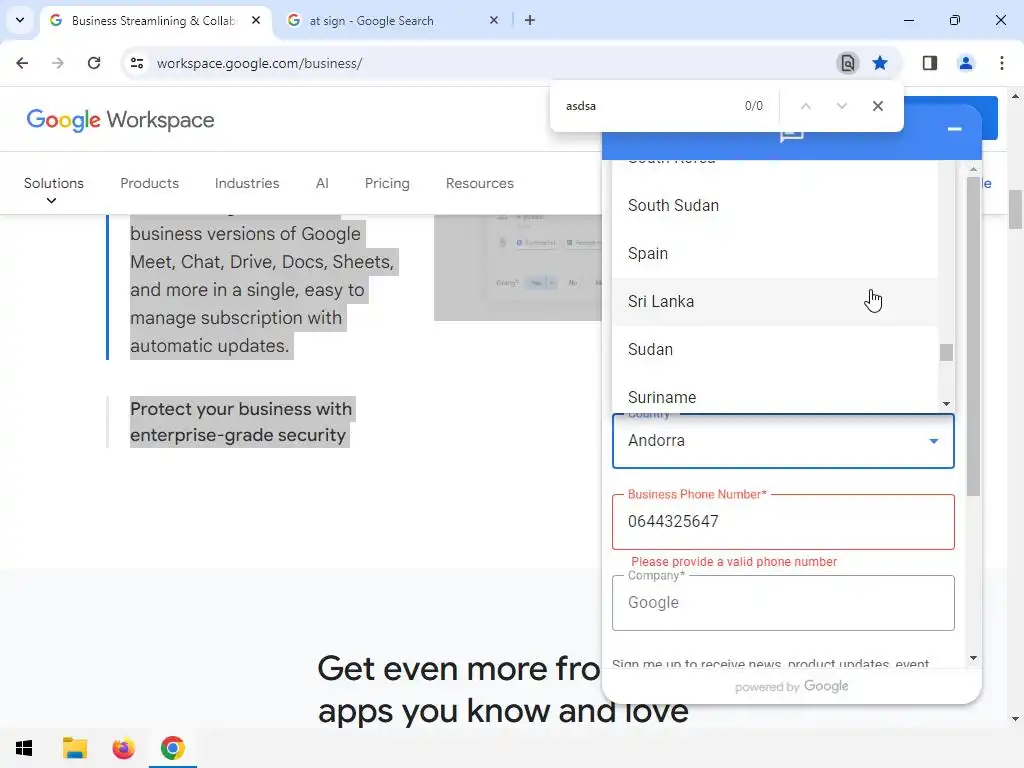Open the browser side panel
This screenshot has width=1024, height=768.
(x=929, y=63)
